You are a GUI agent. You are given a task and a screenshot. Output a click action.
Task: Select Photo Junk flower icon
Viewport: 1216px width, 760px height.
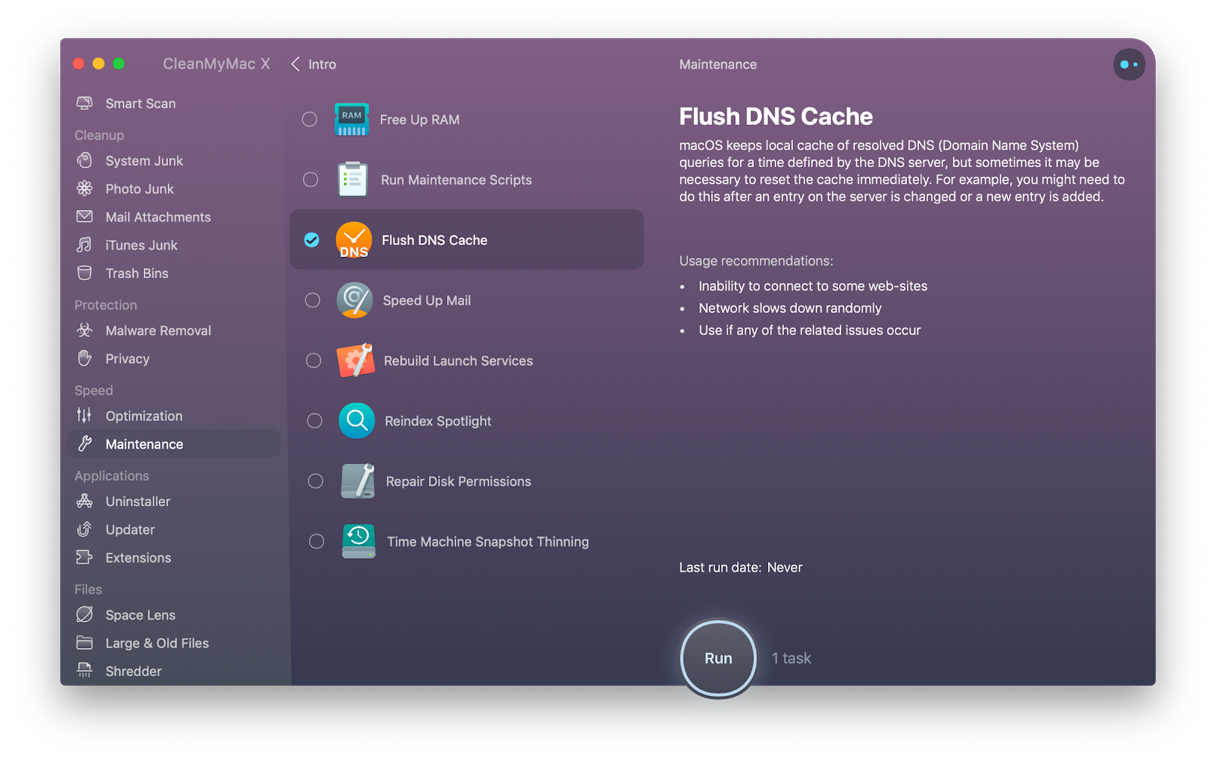point(85,188)
